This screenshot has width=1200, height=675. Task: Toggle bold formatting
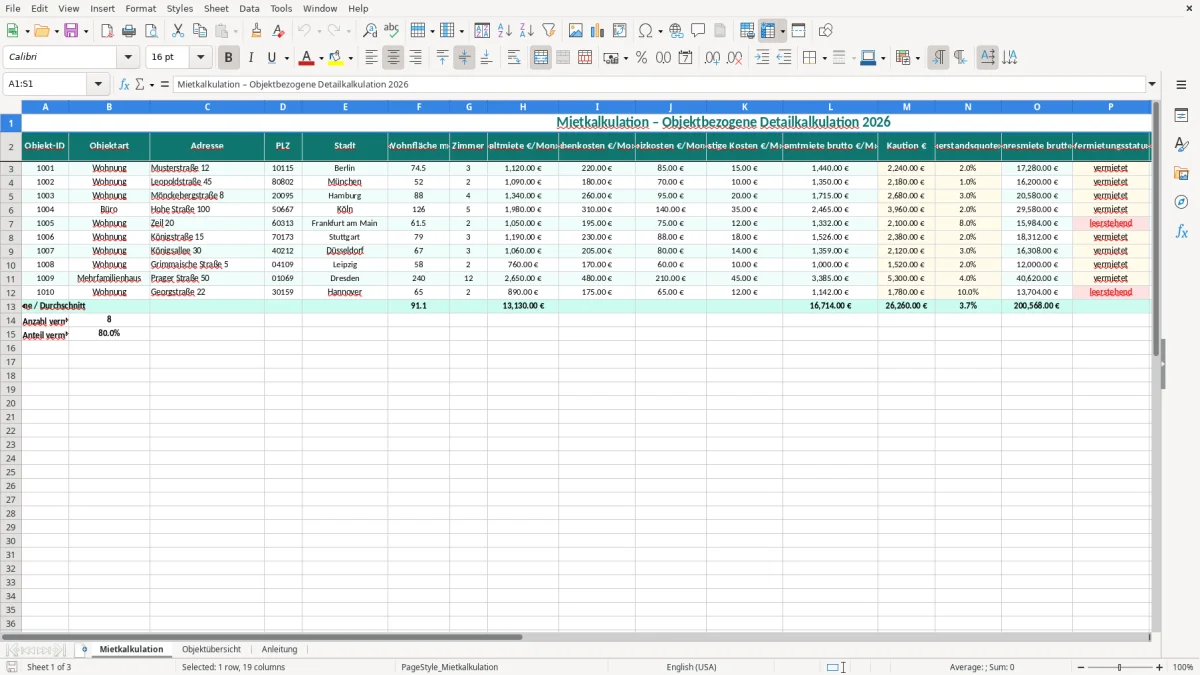click(x=229, y=58)
